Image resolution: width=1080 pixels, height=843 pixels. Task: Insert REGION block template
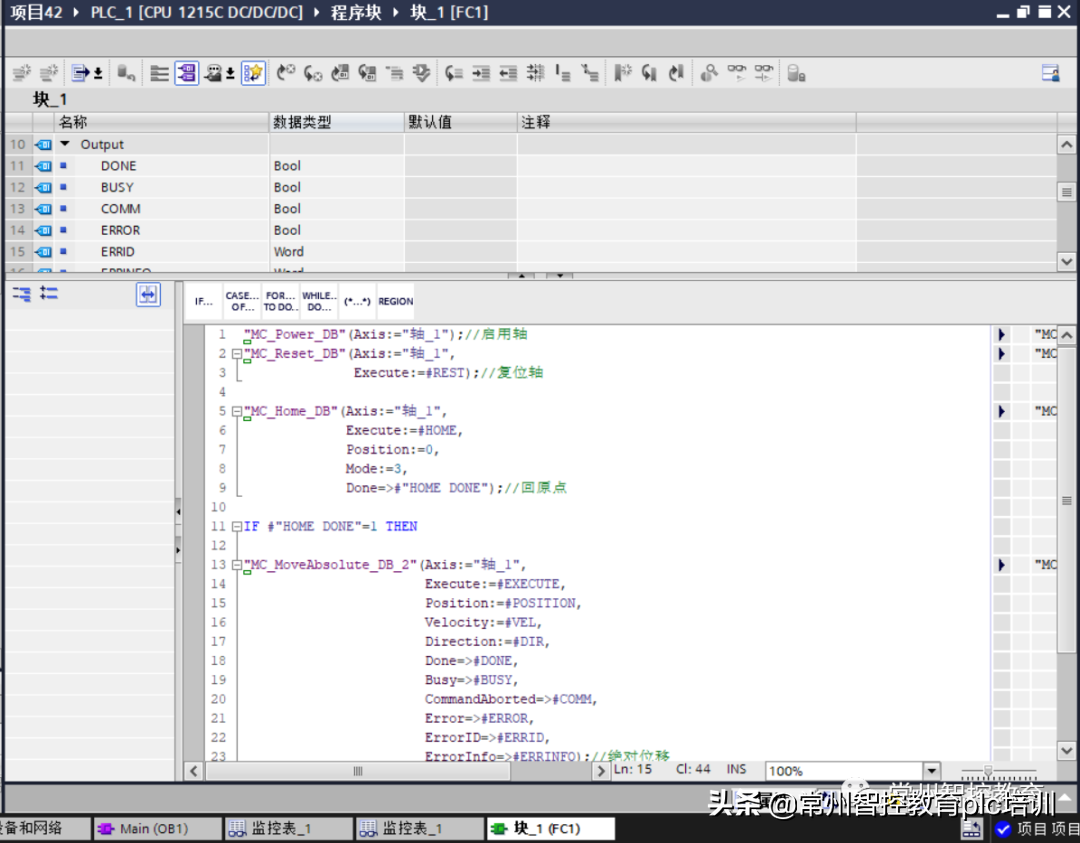395,301
